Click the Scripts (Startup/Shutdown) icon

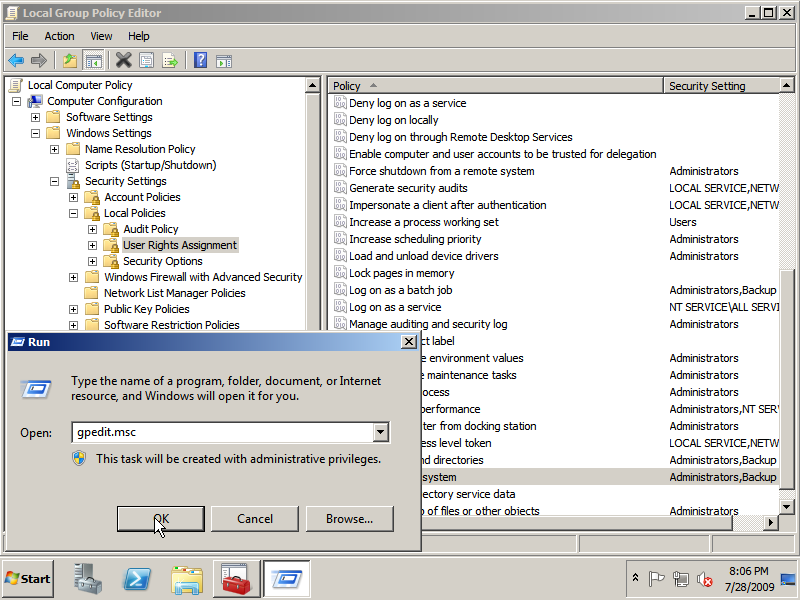[73, 165]
